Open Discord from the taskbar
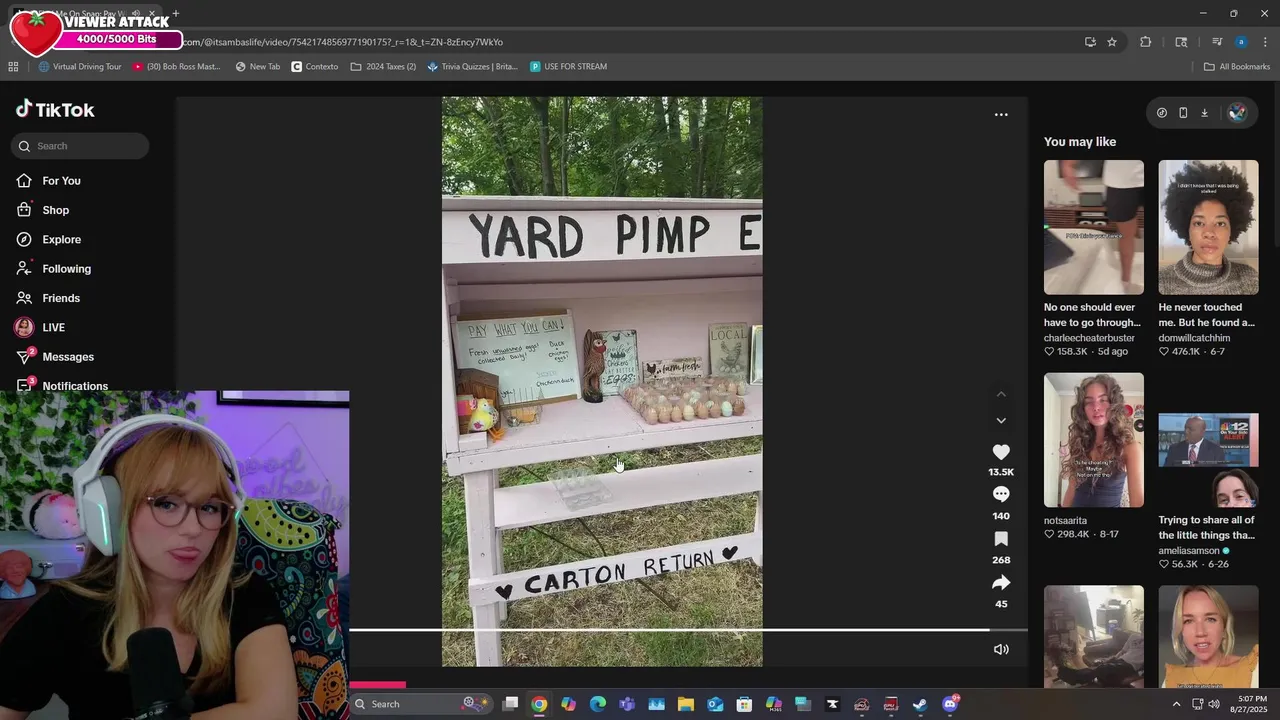Viewport: 1280px width, 720px height. (950, 704)
